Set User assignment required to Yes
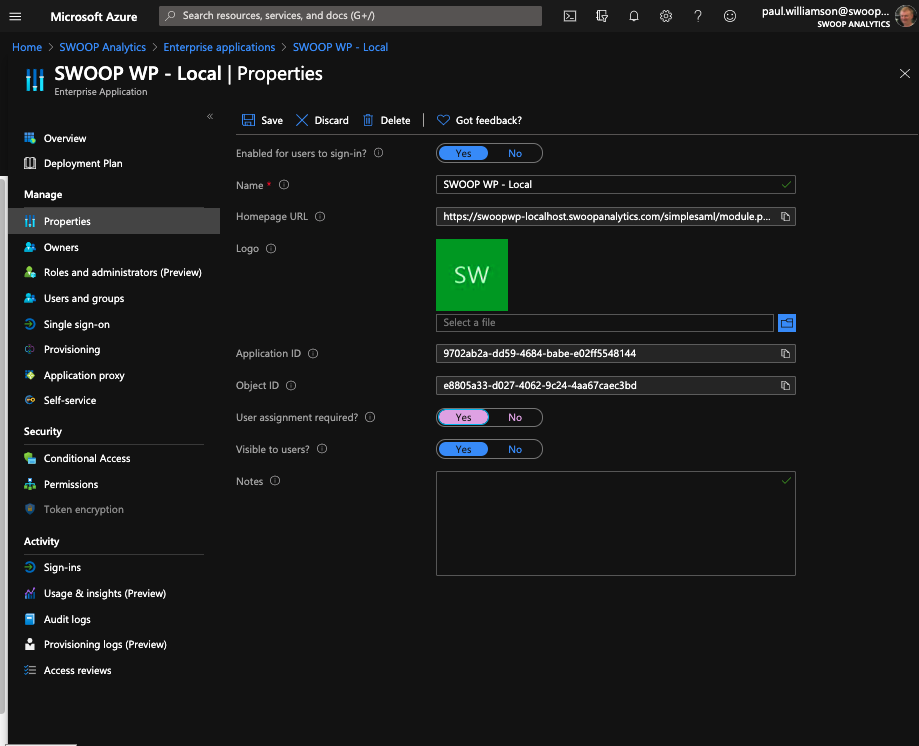Viewport: 919px width, 746px height. (x=463, y=417)
